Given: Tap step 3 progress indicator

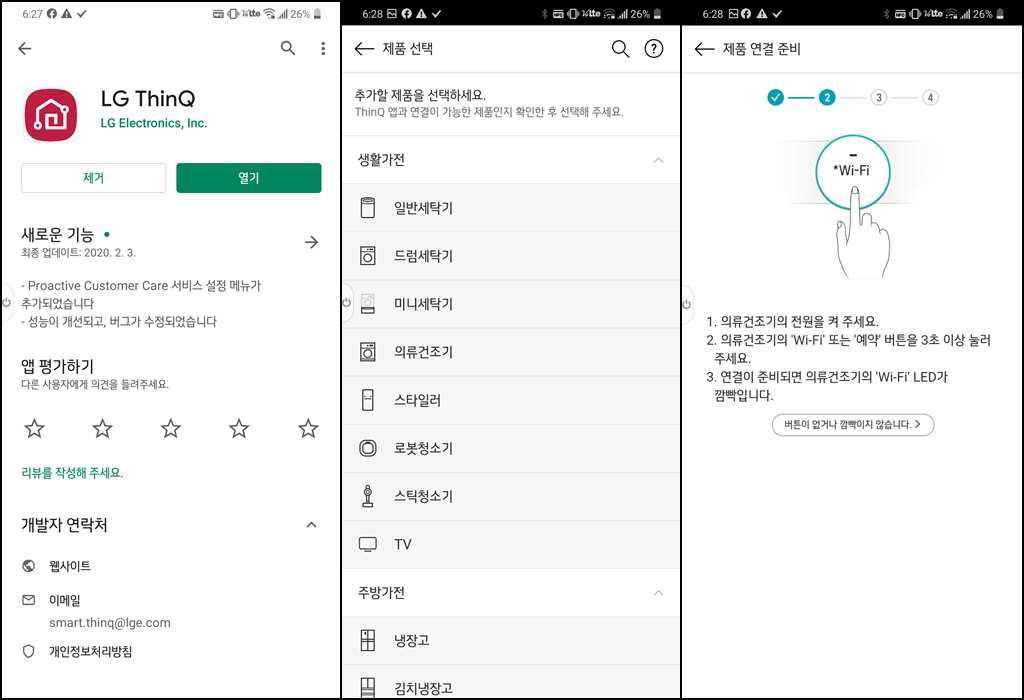Looking at the screenshot, I should click(878, 97).
